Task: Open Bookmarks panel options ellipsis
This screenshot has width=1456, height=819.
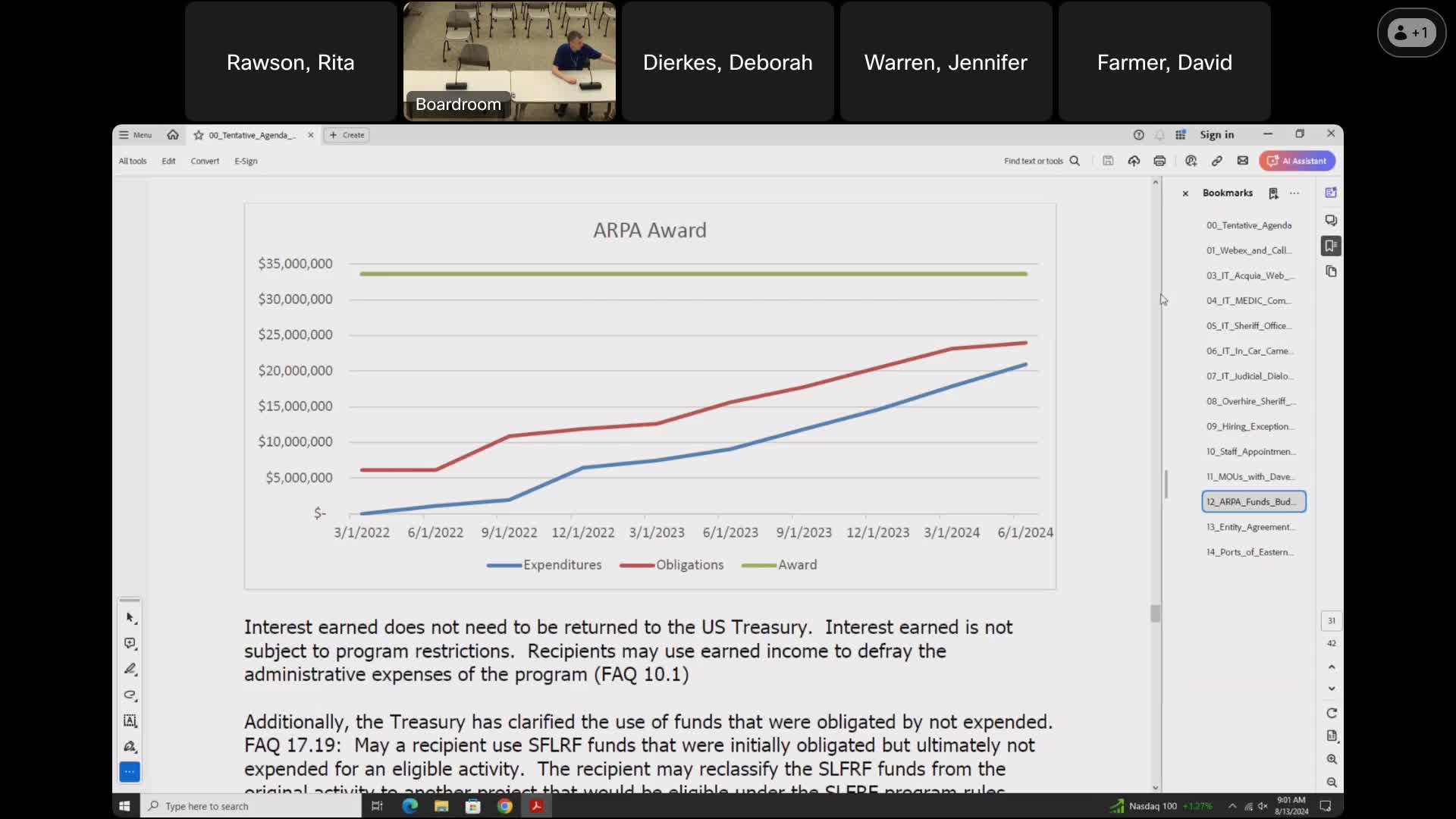Action: point(1294,193)
